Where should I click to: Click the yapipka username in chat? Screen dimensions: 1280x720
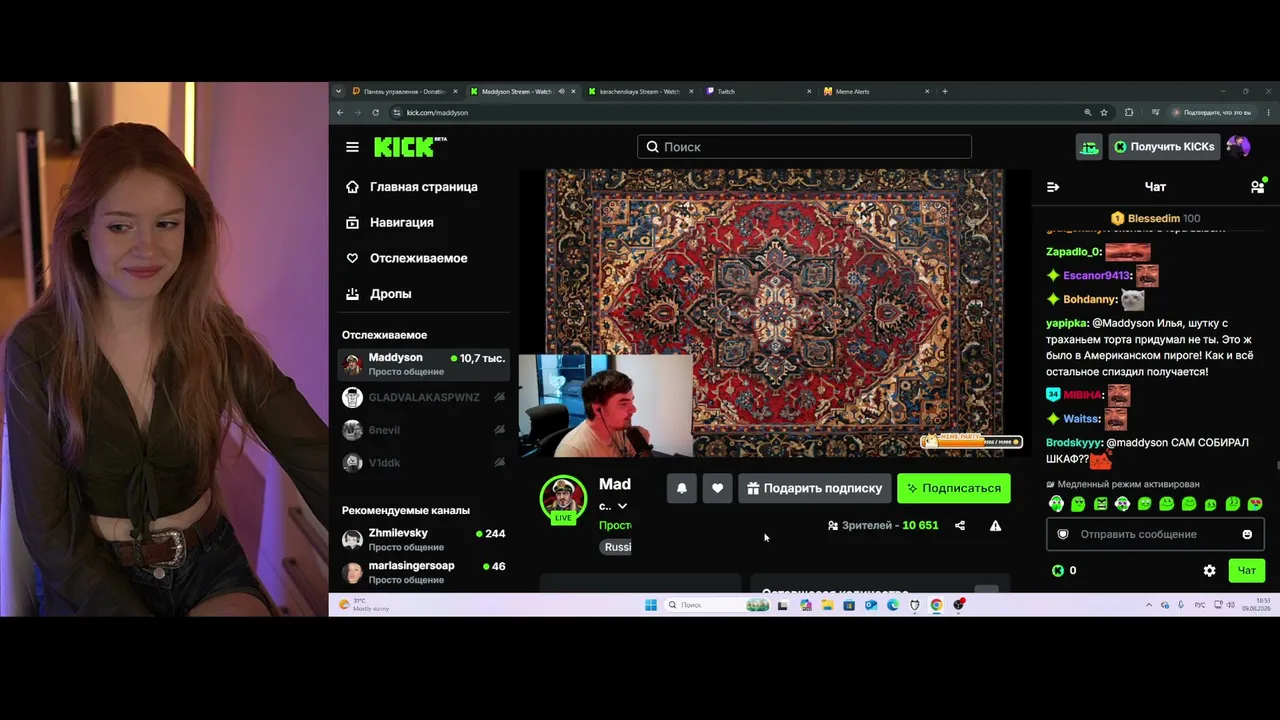[1066, 324]
